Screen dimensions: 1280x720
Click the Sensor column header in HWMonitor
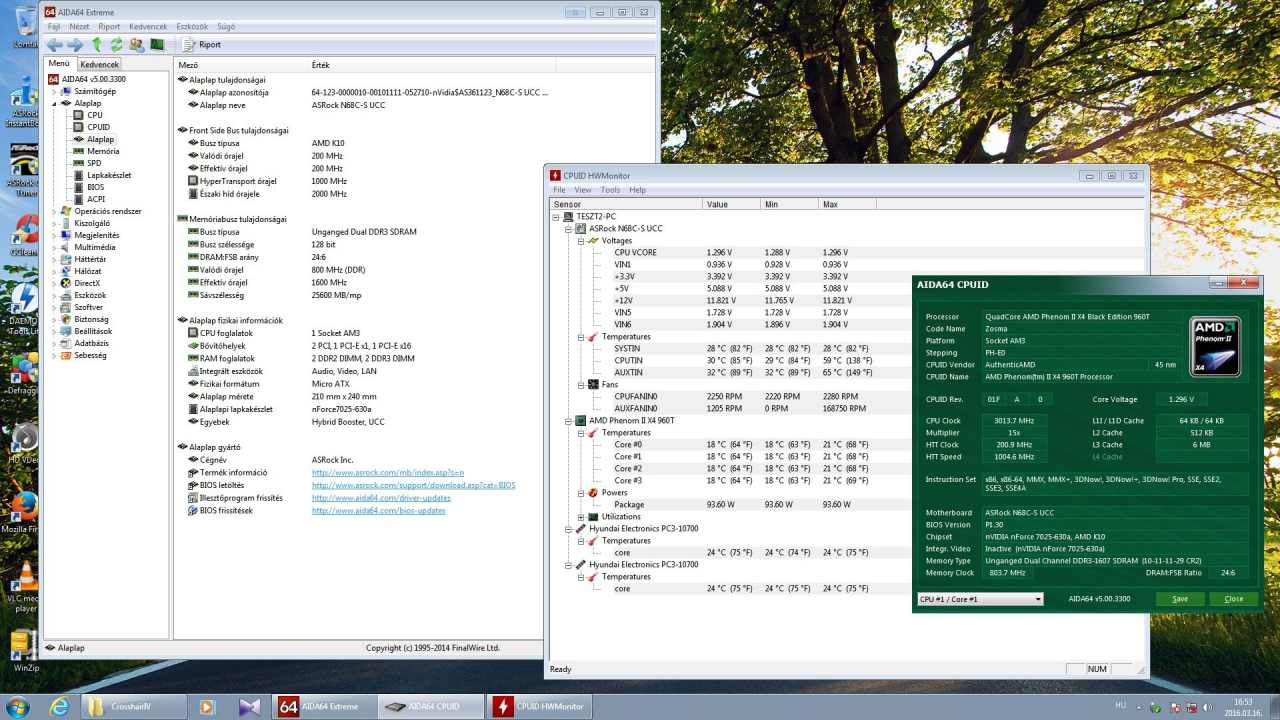click(x=625, y=204)
